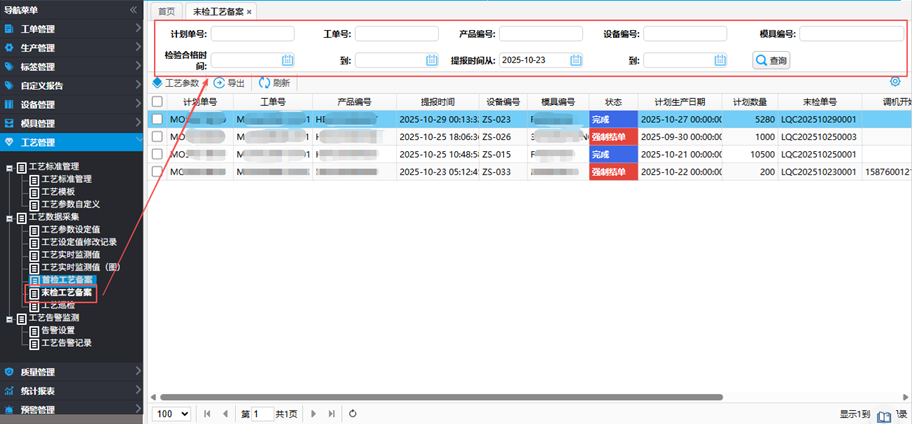
Task: Check the row with equipment ZS-033
Action: [157, 172]
